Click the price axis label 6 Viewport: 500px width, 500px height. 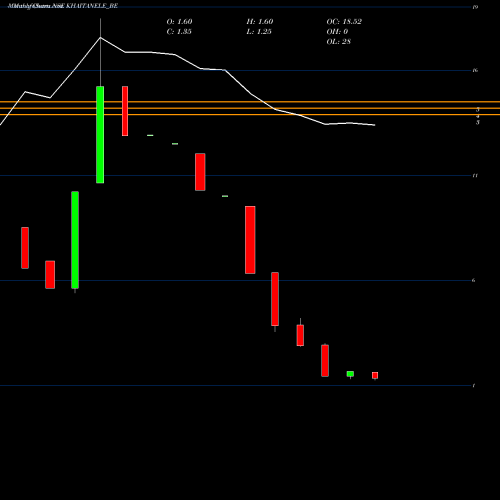[474, 280]
